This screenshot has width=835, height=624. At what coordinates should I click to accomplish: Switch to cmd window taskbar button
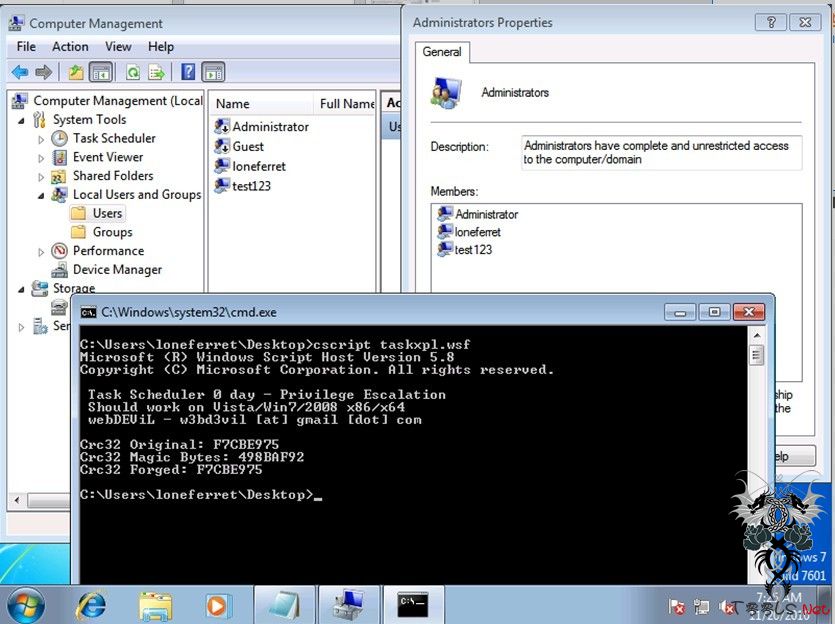tap(413, 605)
